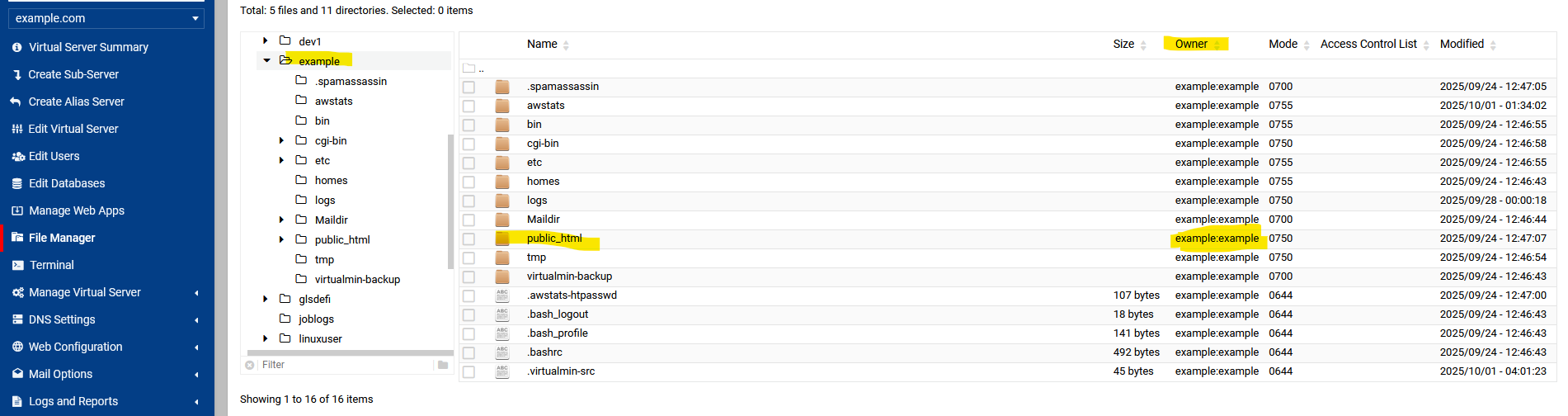The height and width of the screenshot is (416, 1568).
Task: Click the .bashrc text file icon
Action: pyautogui.click(x=502, y=352)
